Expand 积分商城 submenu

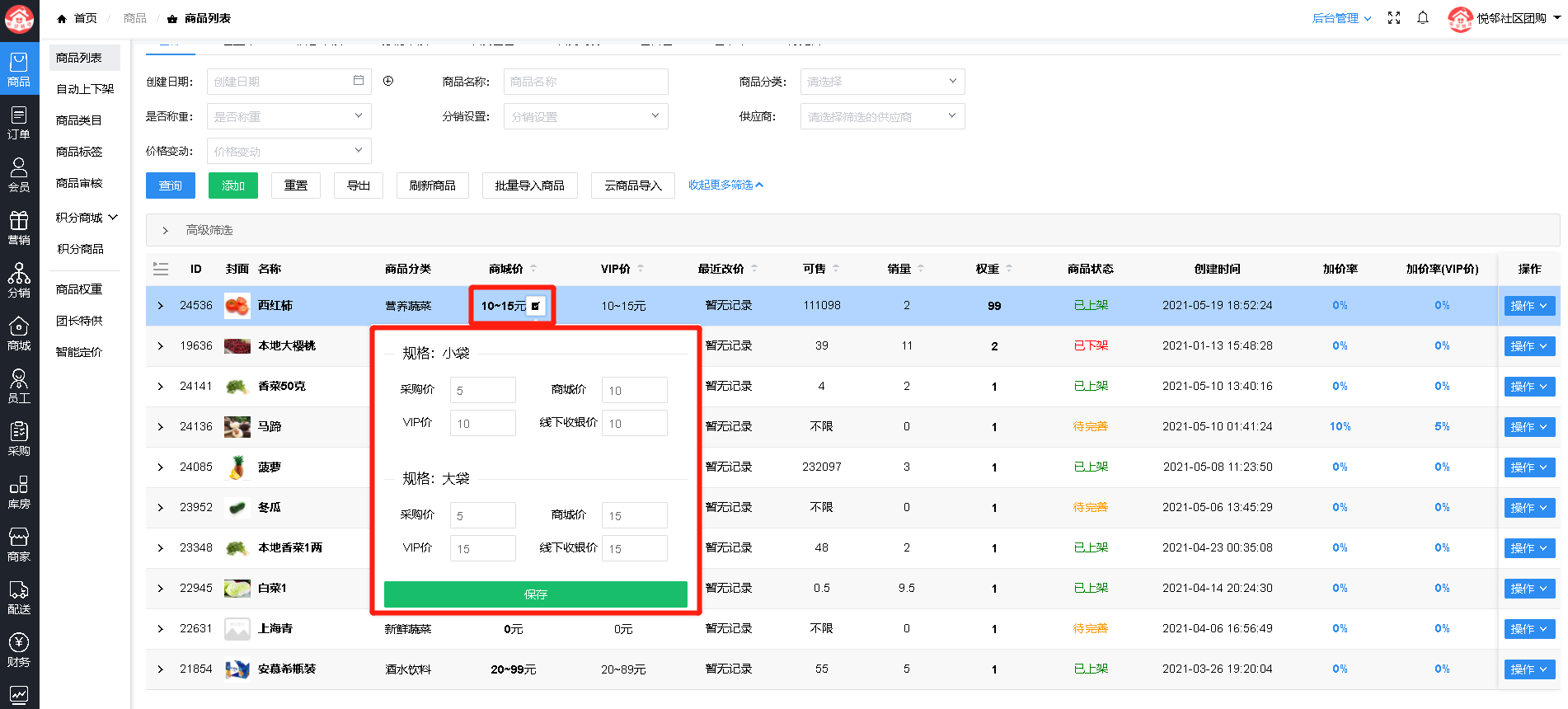pyautogui.click(x=87, y=218)
